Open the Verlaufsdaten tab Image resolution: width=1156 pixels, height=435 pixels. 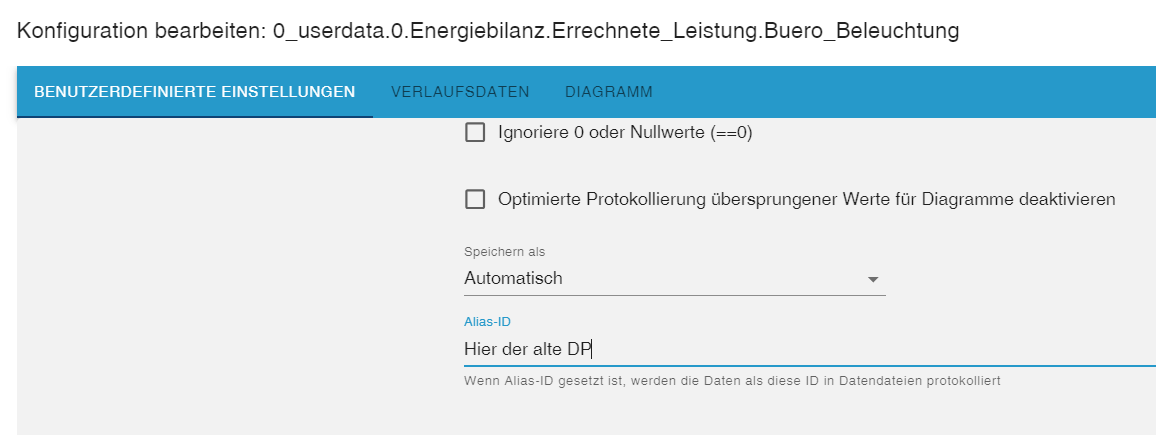coord(460,92)
